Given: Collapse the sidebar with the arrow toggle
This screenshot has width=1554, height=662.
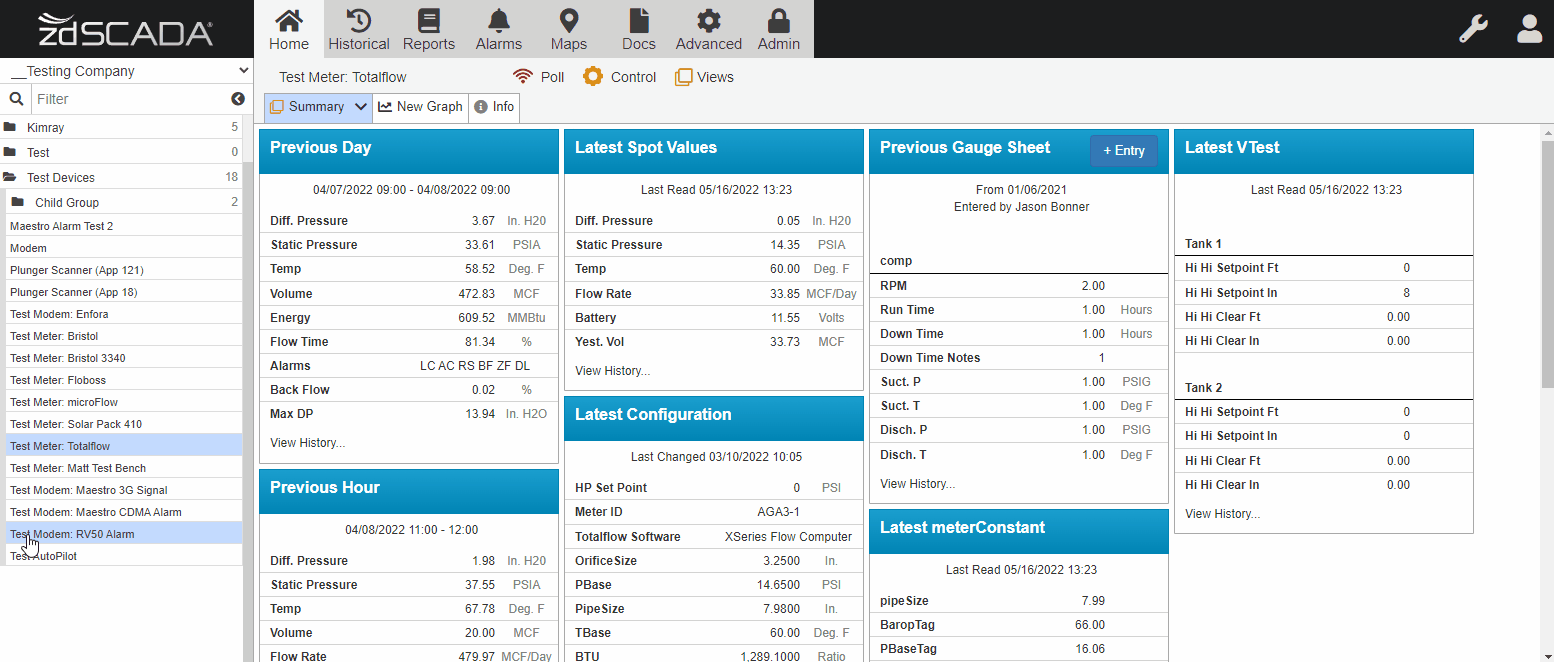Looking at the screenshot, I should pos(237,99).
